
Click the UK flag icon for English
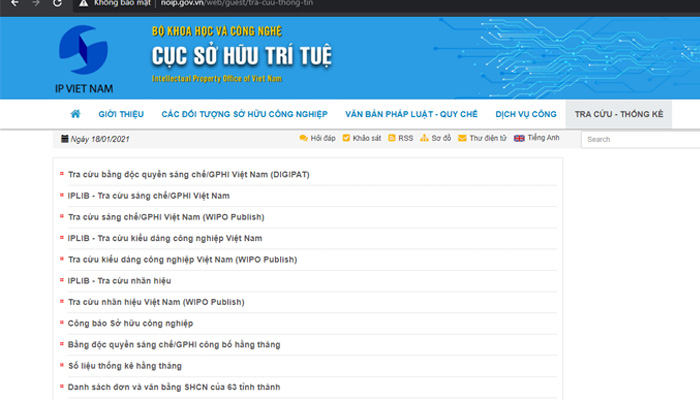point(519,138)
